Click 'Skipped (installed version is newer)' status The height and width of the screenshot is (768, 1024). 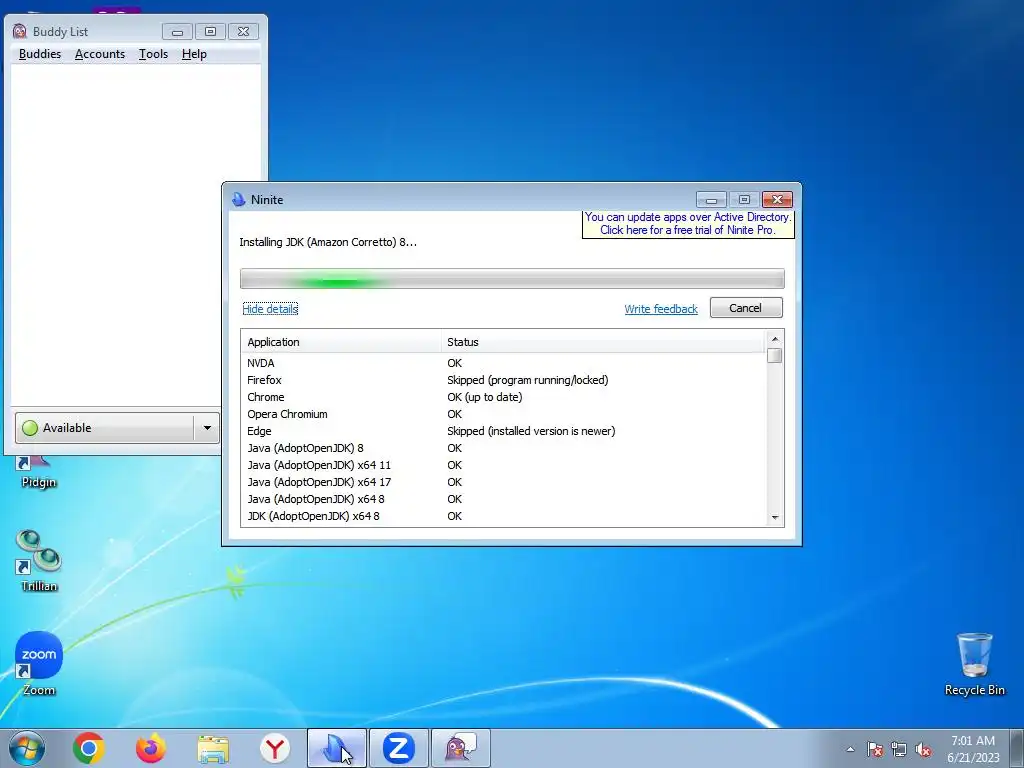[x=531, y=431]
